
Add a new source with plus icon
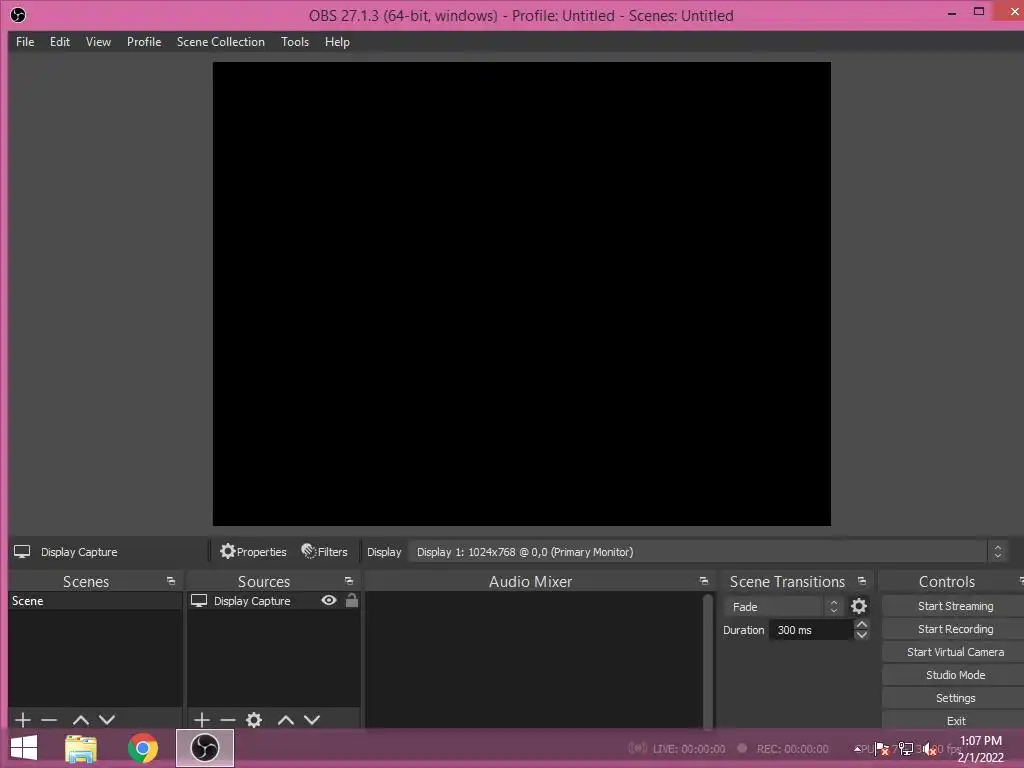tap(202, 720)
